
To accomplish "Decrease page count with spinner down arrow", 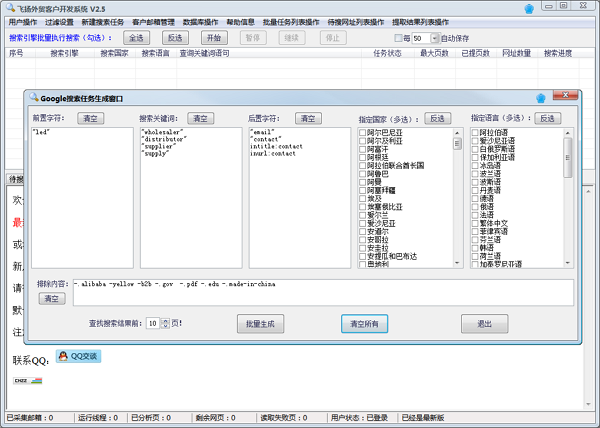I will [165, 326].
